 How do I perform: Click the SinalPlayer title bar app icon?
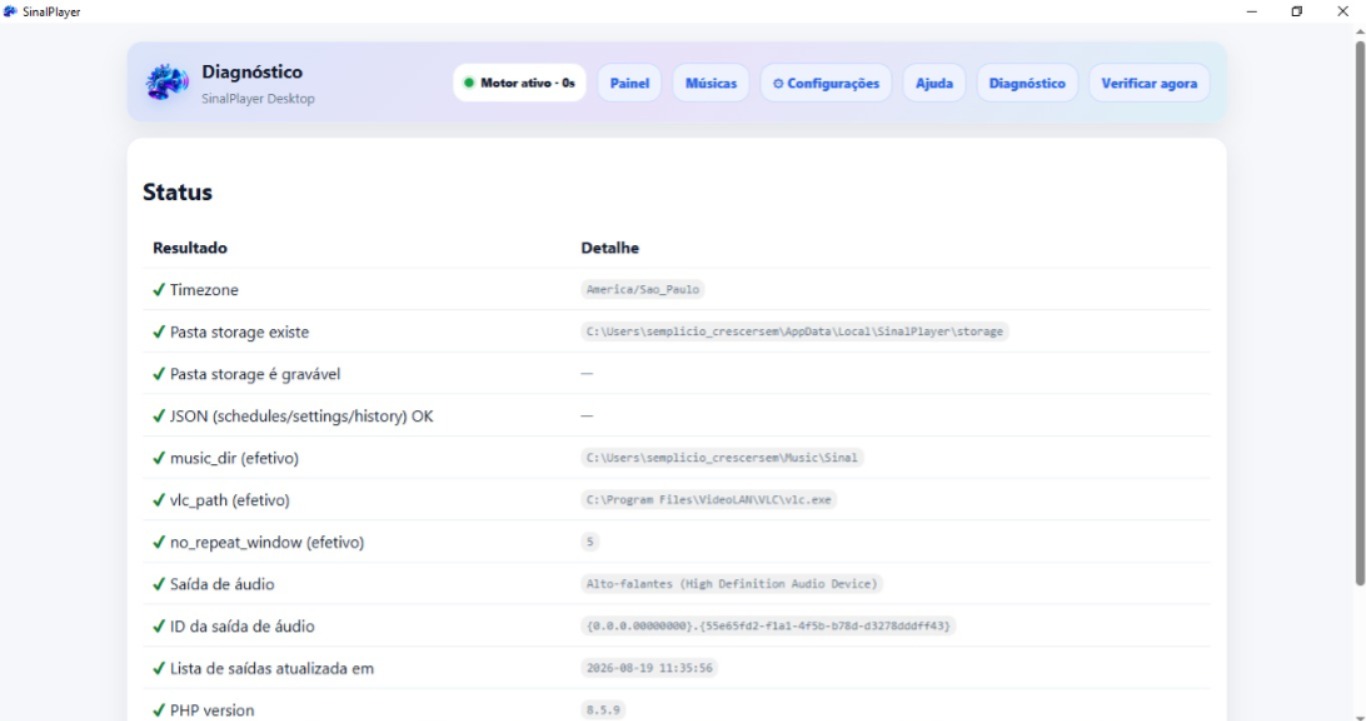pos(10,11)
